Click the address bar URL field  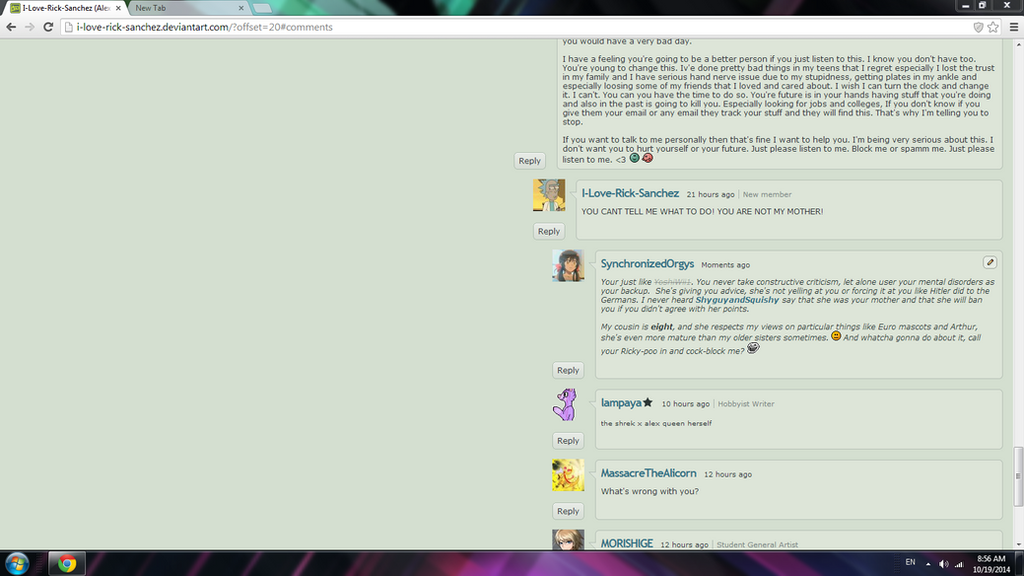point(516,27)
